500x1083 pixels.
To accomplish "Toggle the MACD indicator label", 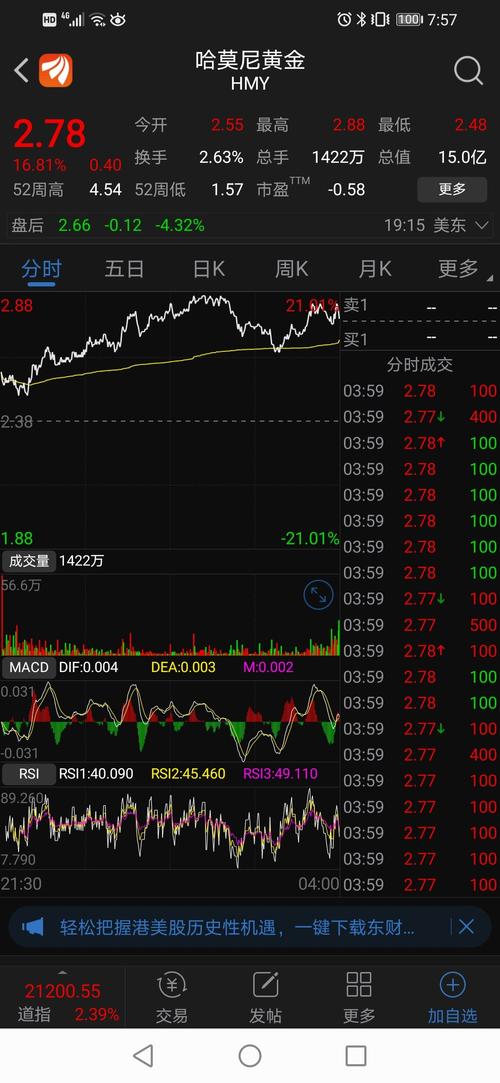I will click(28, 667).
